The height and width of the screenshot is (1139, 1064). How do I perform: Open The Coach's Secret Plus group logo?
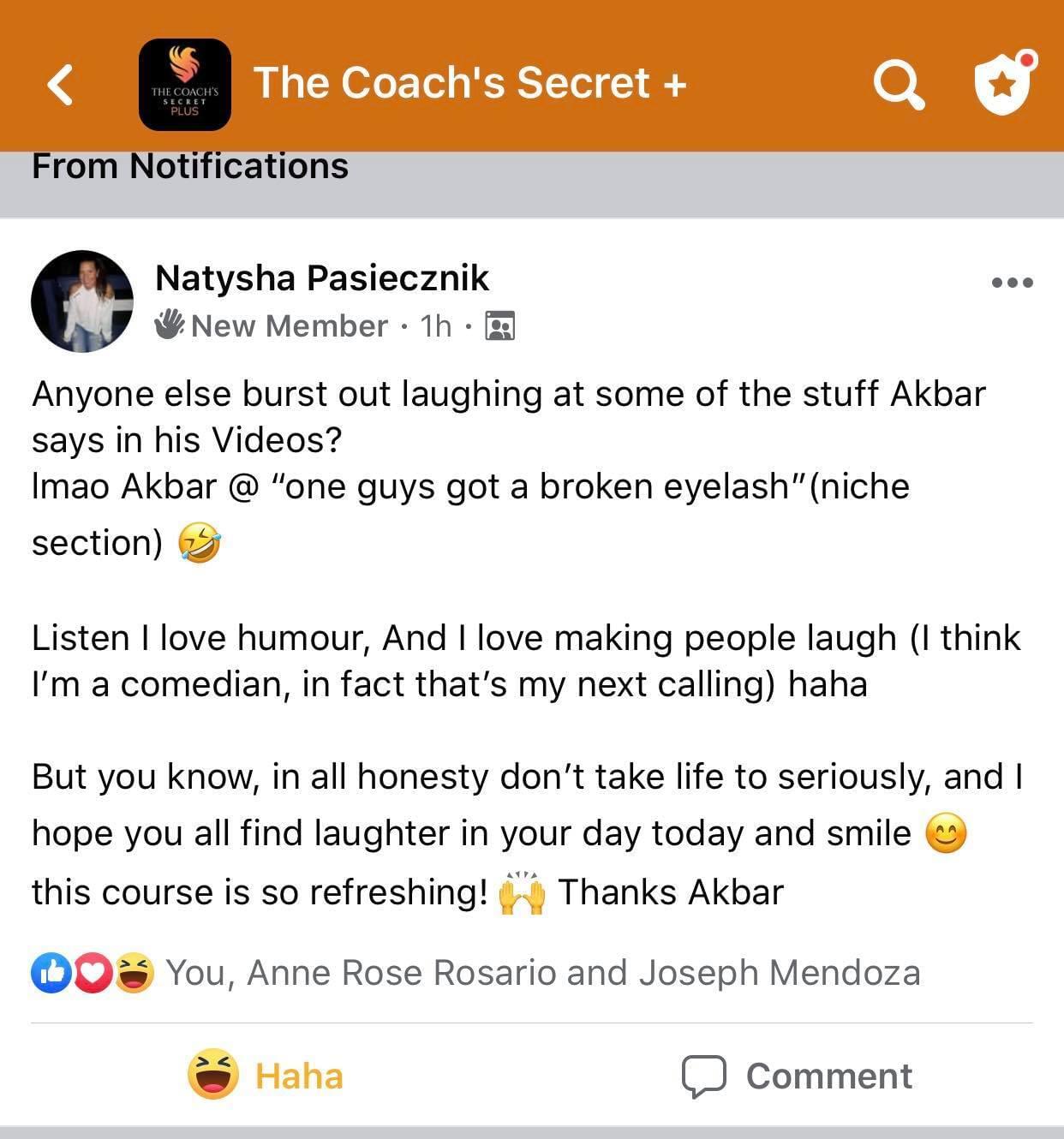(x=184, y=84)
